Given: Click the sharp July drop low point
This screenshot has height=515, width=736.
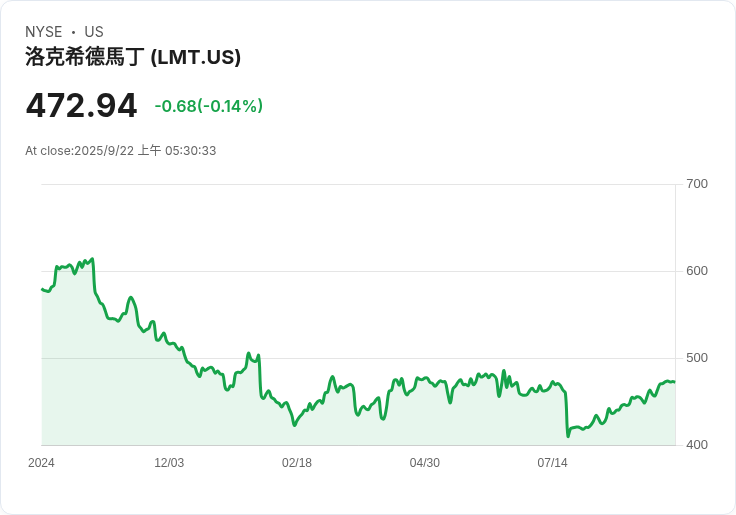Looking at the screenshot, I should click(568, 436).
